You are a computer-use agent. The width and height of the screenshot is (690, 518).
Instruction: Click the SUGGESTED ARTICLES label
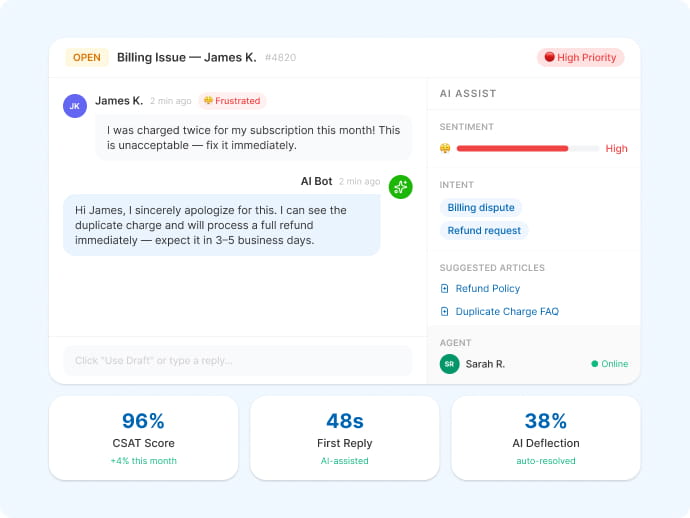(x=492, y=268)
